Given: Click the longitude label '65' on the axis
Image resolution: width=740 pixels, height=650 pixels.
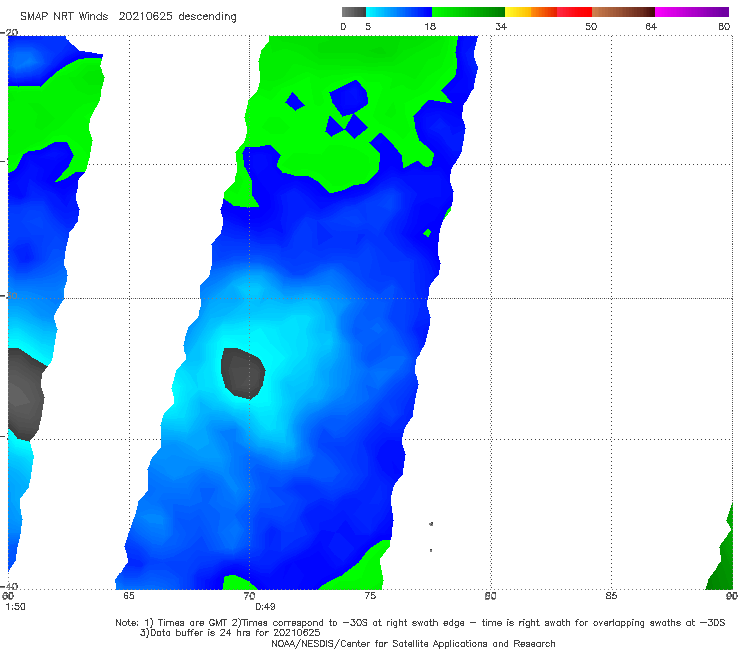Looking at the screenshot, I should tap(129, 596).
